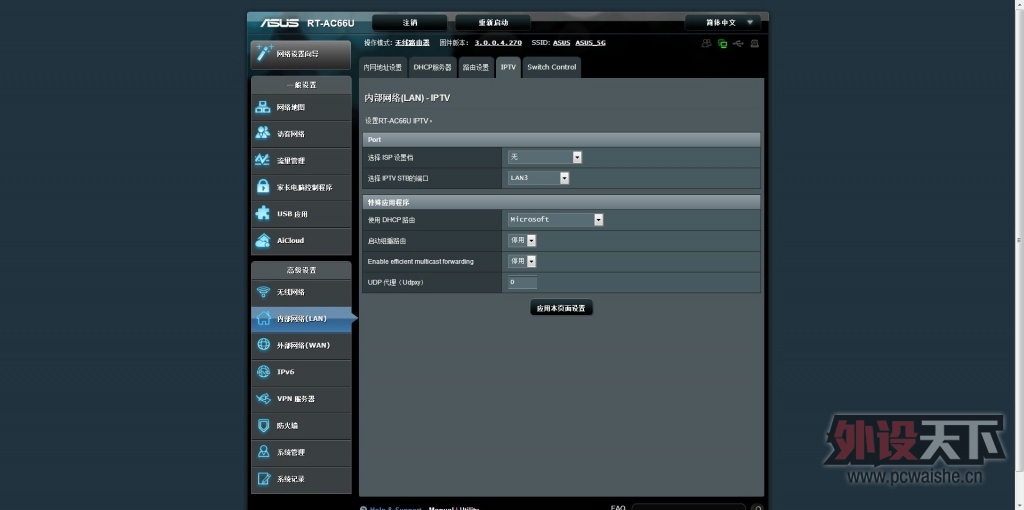
Task: Open the 流量管理 traffic manager page
Action: 301,161
